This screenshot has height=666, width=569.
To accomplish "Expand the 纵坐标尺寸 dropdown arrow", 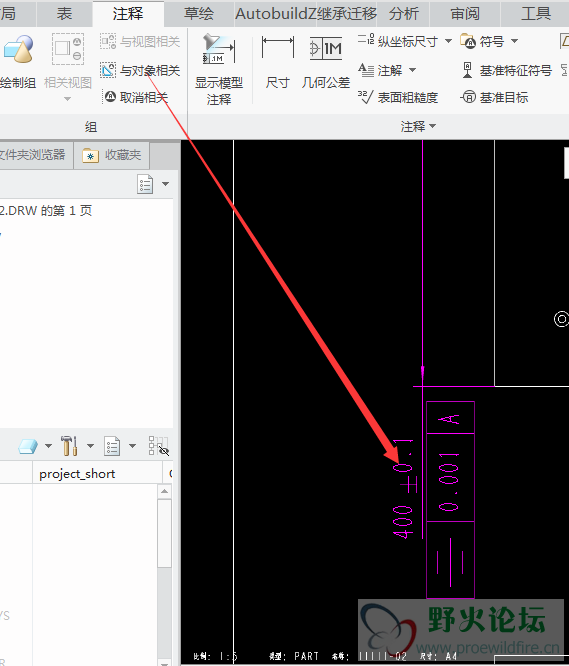I will click(x=448, y=41).
